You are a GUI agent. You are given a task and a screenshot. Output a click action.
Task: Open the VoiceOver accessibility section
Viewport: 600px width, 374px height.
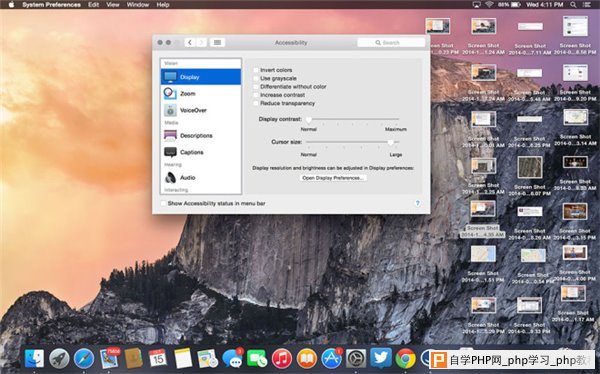click(201, 110)
